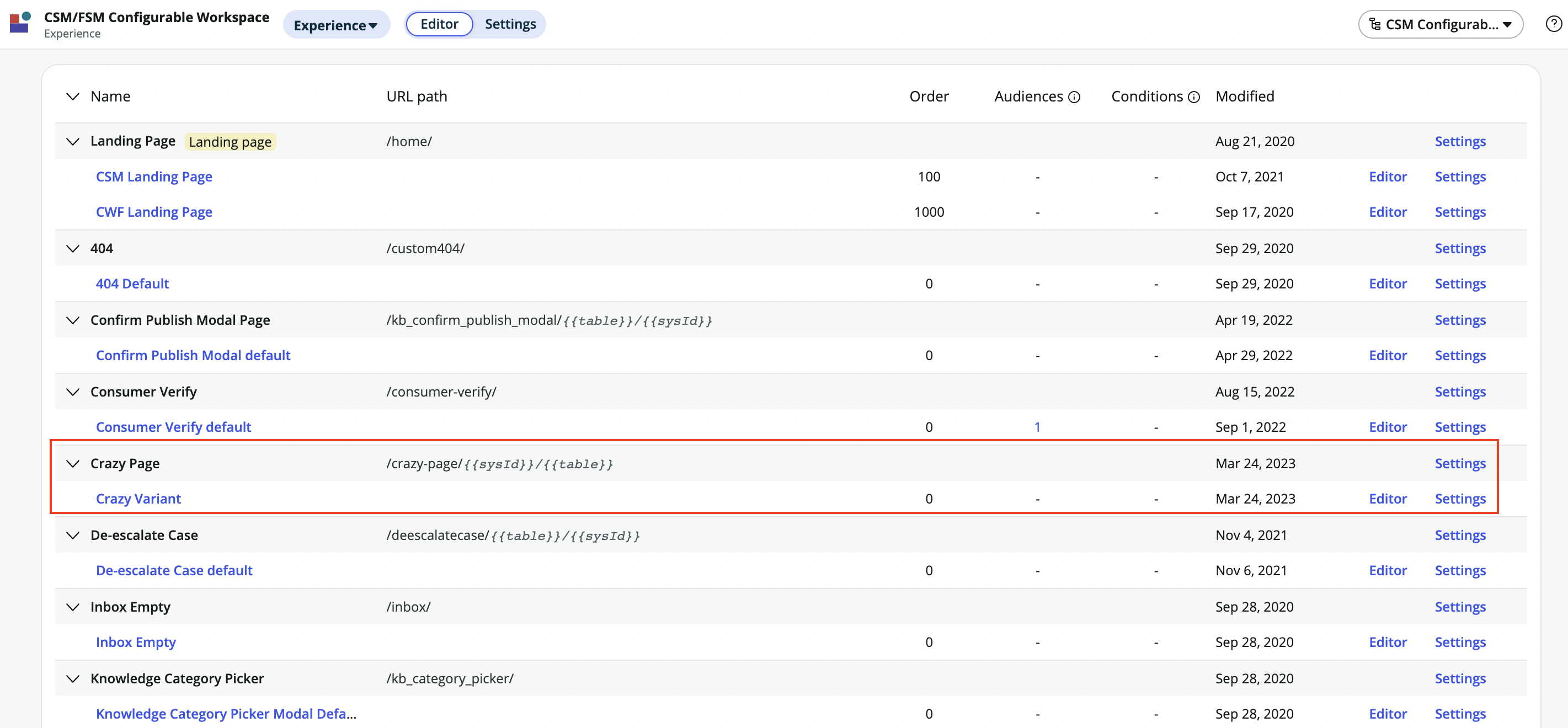The width and height of the screenshot is (1568, 728).
Task: Open the CSM Landing Page variant link
Action: click(154, 176)
